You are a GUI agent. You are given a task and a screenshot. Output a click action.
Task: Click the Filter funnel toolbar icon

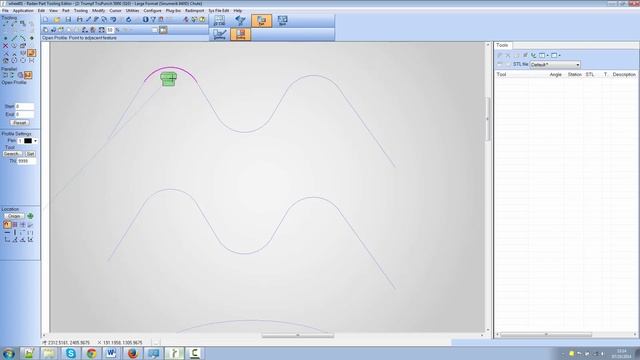pyautogui.click(x=153, y=20)
